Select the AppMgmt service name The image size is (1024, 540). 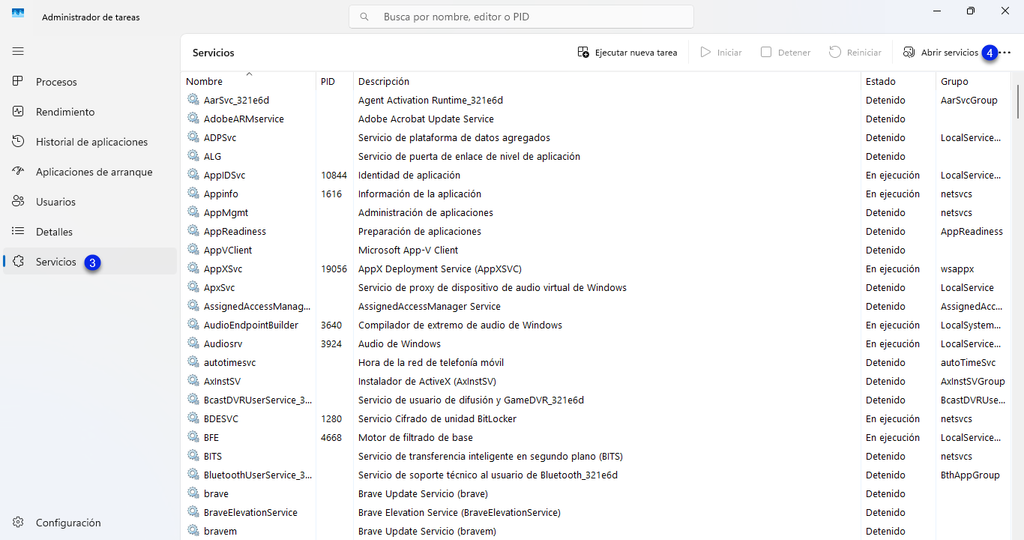(x=225, y=213)
